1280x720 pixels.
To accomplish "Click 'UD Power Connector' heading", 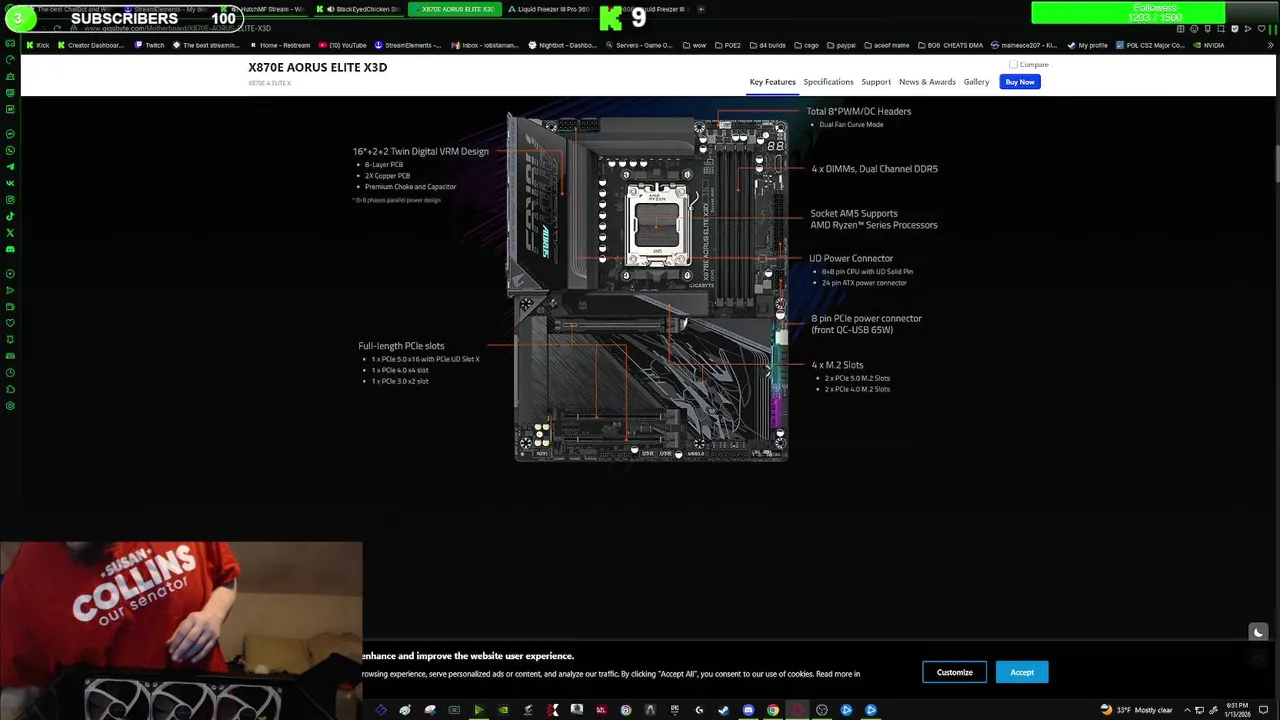I will point(850,258).
